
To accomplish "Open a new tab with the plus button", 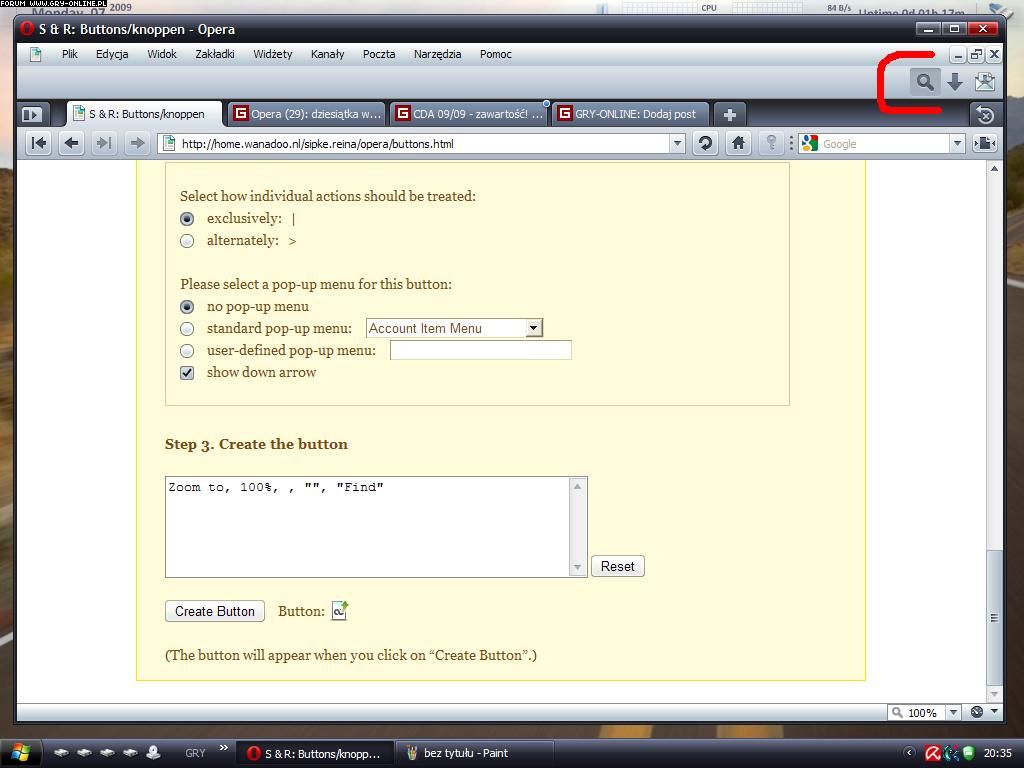I will (x=729, y=115).
